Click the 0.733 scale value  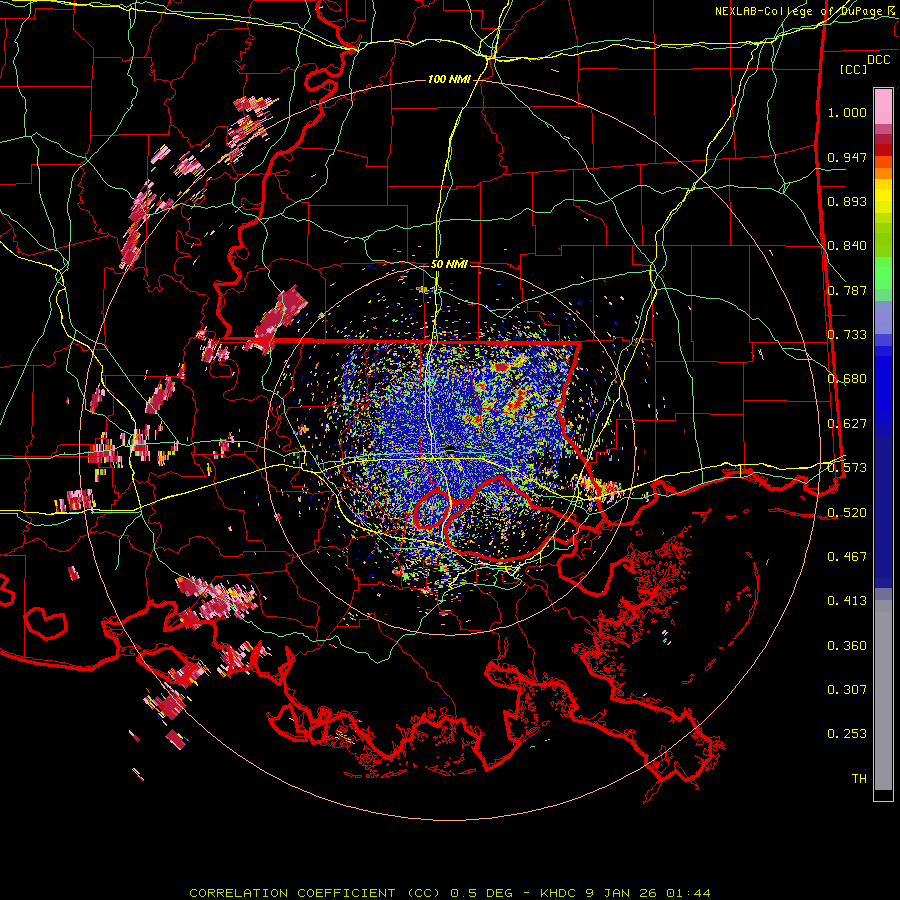(847, 335)
